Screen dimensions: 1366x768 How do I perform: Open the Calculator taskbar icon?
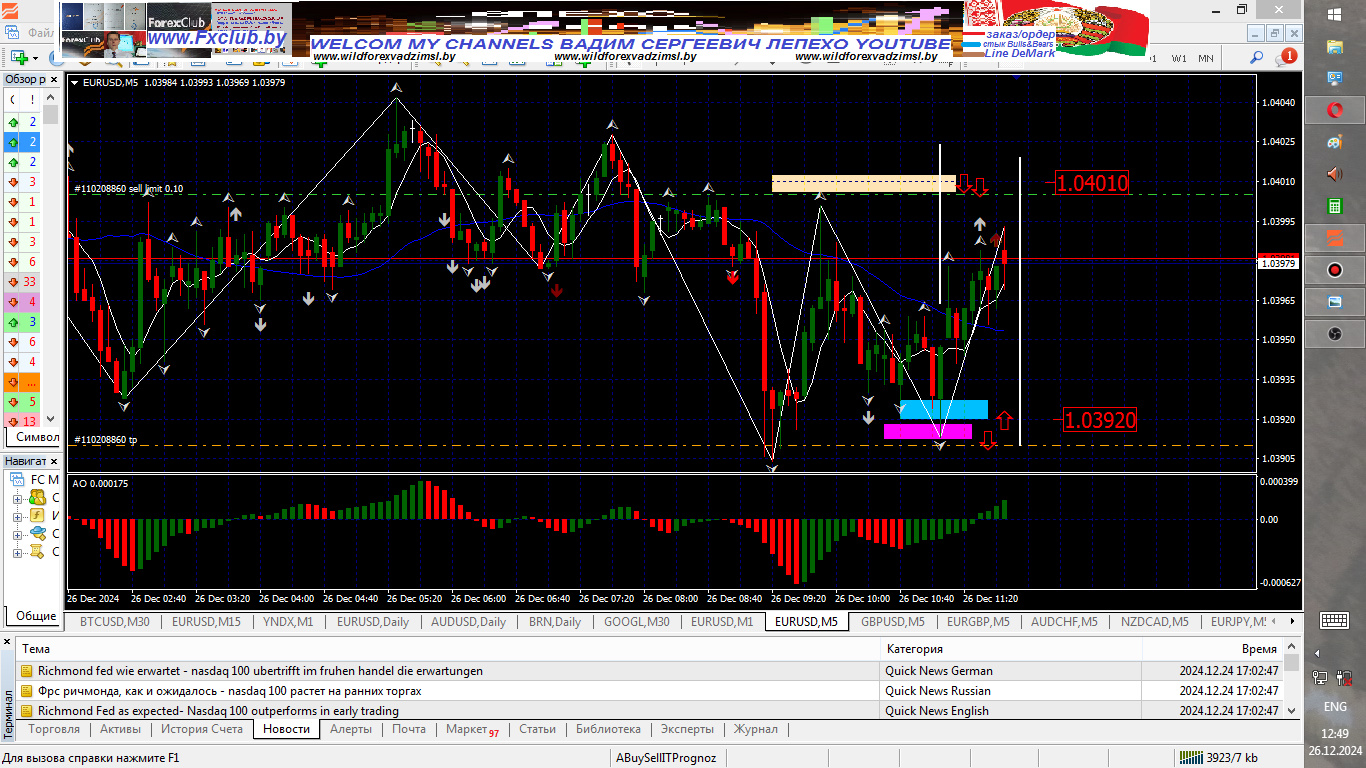[x=1334, y=206]
